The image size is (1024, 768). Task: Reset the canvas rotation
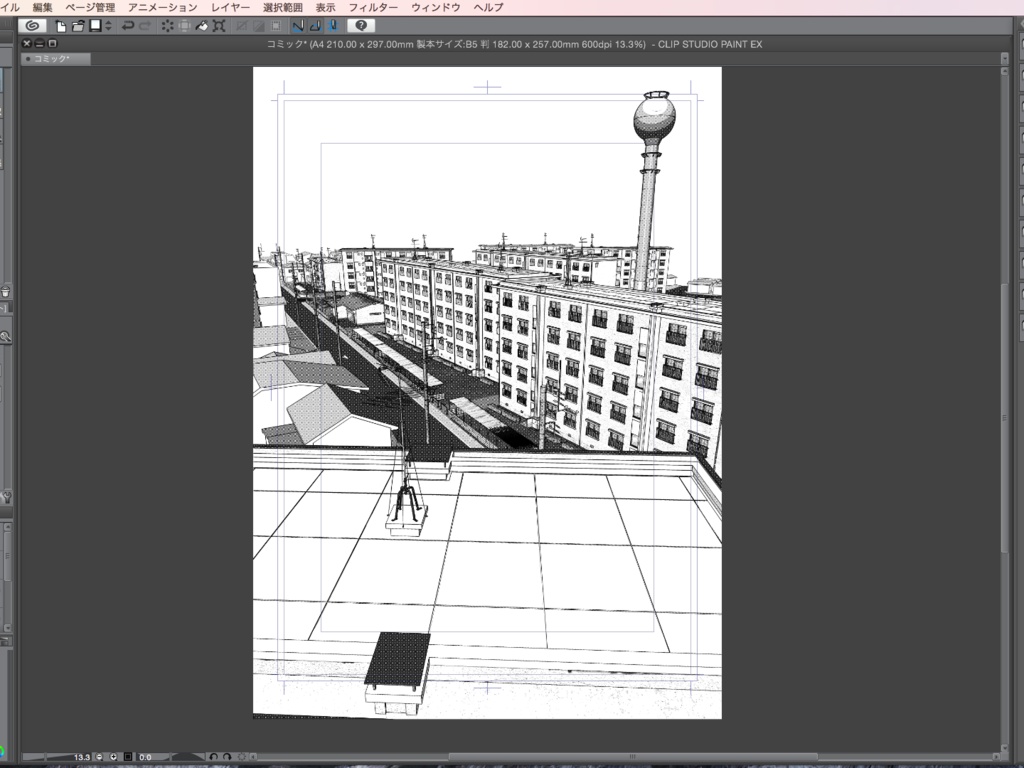pos(242,756)
